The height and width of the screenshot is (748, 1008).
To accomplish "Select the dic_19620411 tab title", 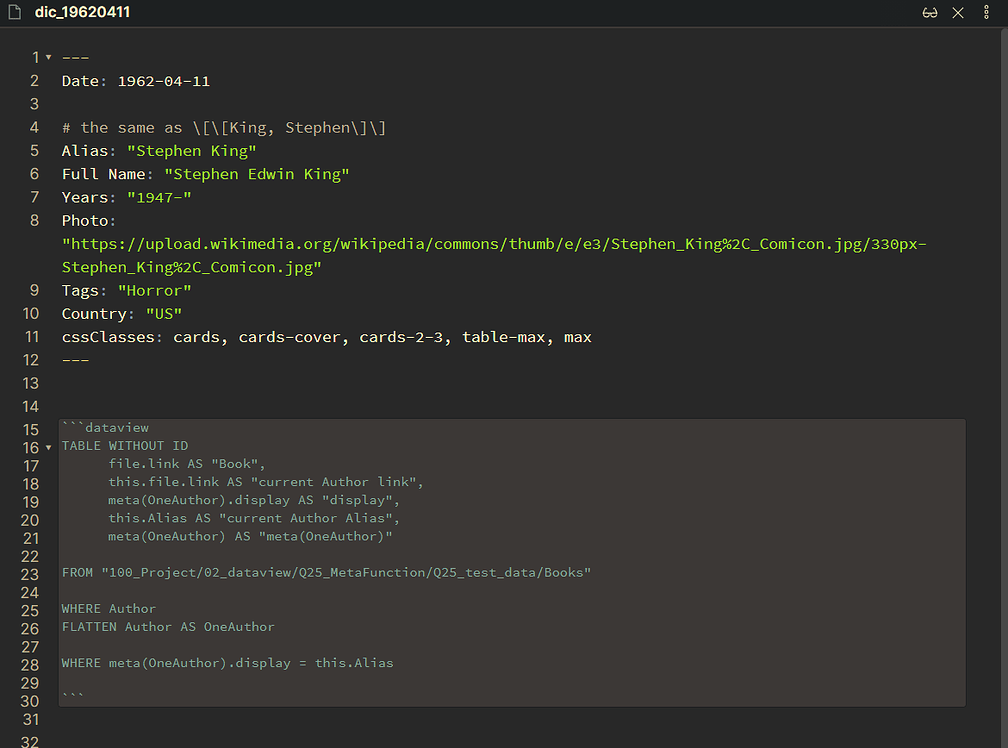I will point(83,12).
